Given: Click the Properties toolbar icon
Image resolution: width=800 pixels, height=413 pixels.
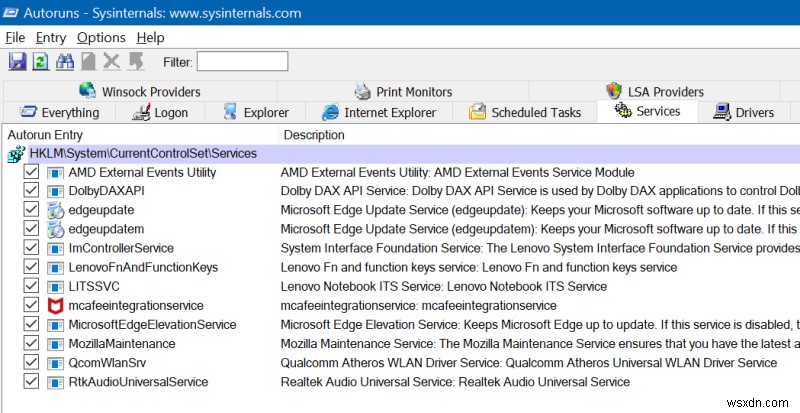Looking at the screenshot, I should coord(88,62).
